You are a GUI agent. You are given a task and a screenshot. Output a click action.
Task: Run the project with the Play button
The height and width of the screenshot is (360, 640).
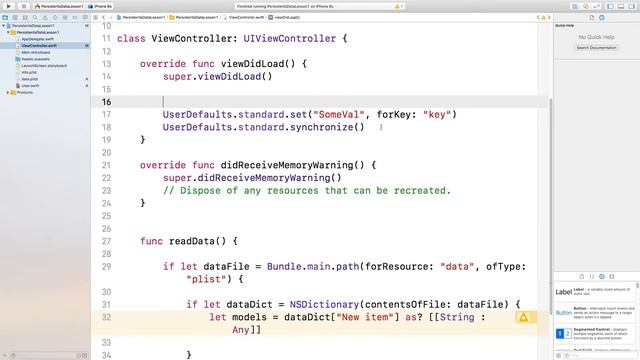coord(9,6)
